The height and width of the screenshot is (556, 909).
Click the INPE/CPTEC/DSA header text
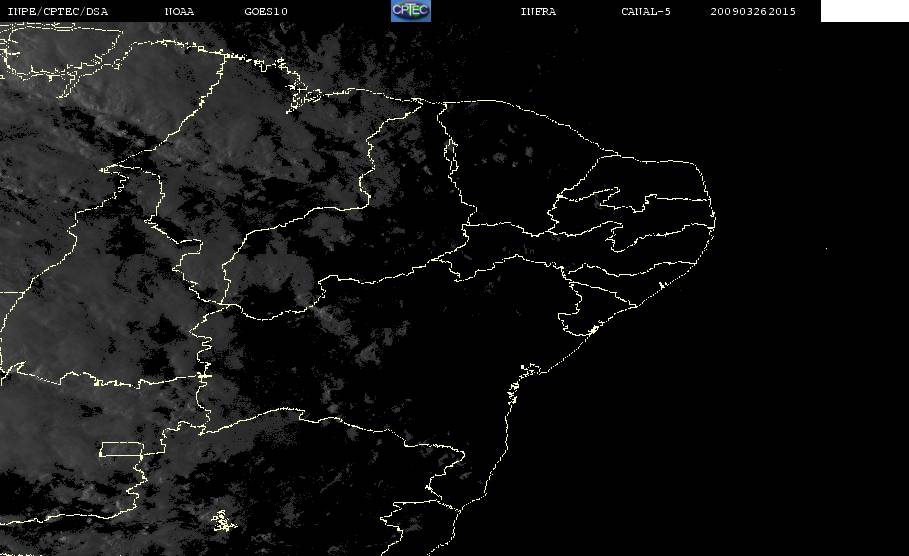coord(58,11)
